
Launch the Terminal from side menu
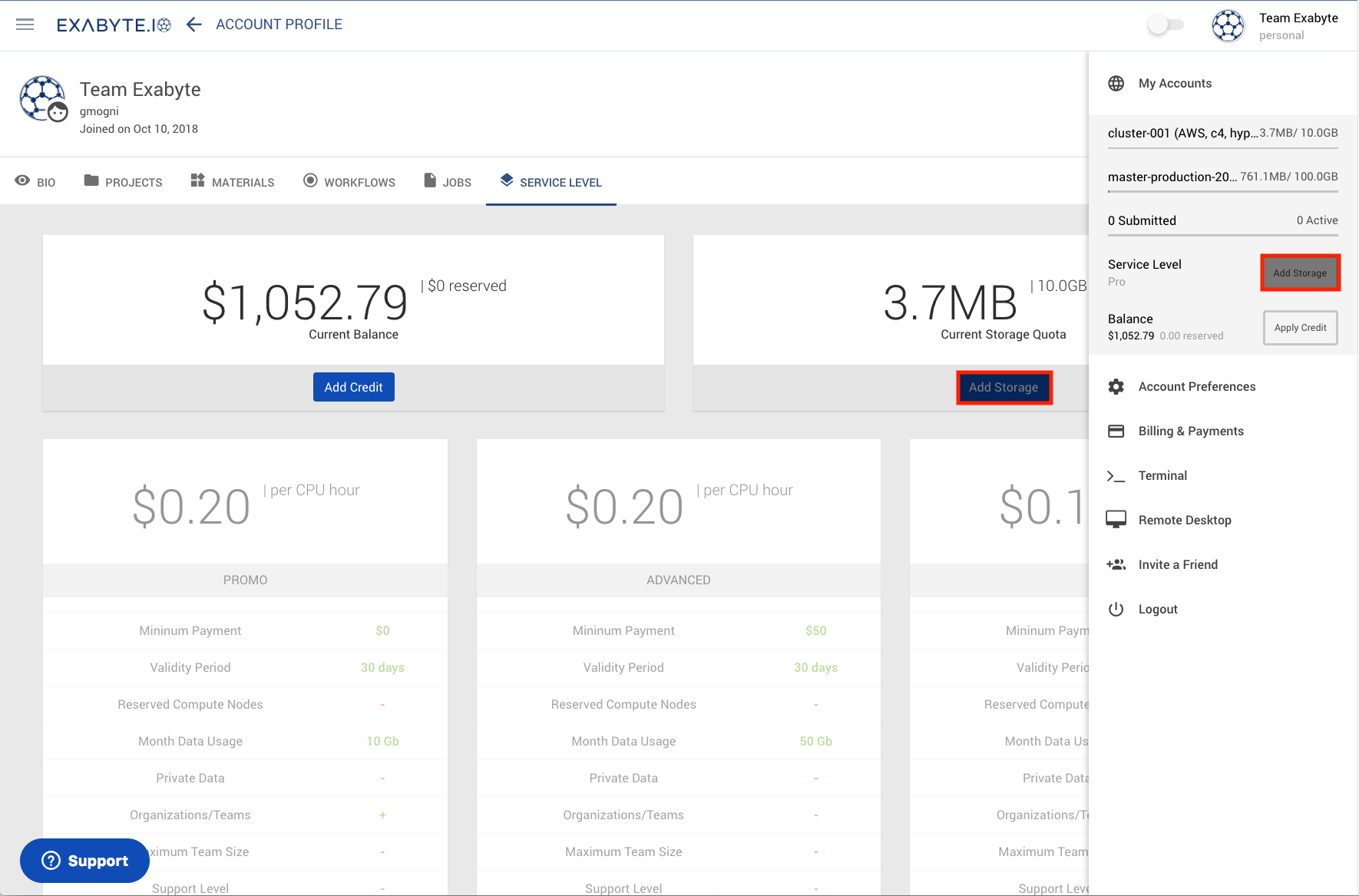[1162, 476]
